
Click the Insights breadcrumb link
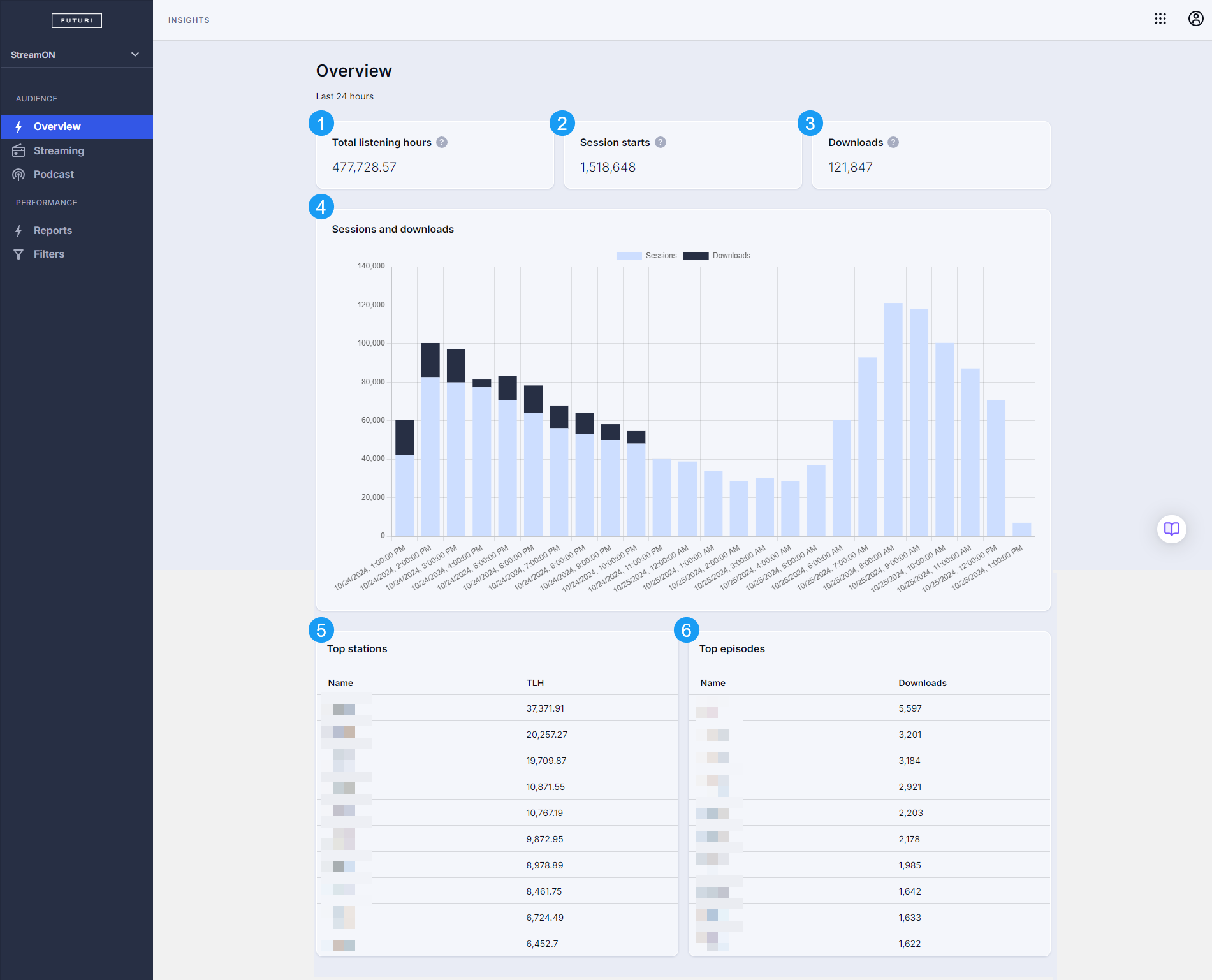189,20
